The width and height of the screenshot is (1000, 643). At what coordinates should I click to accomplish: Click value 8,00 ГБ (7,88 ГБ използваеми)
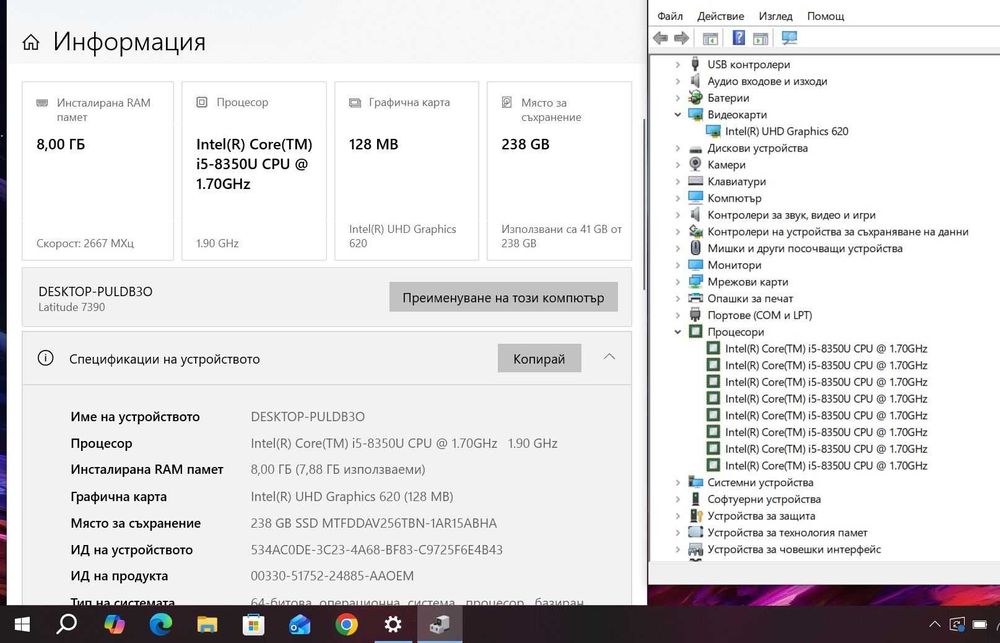click(x=337, y=469)
